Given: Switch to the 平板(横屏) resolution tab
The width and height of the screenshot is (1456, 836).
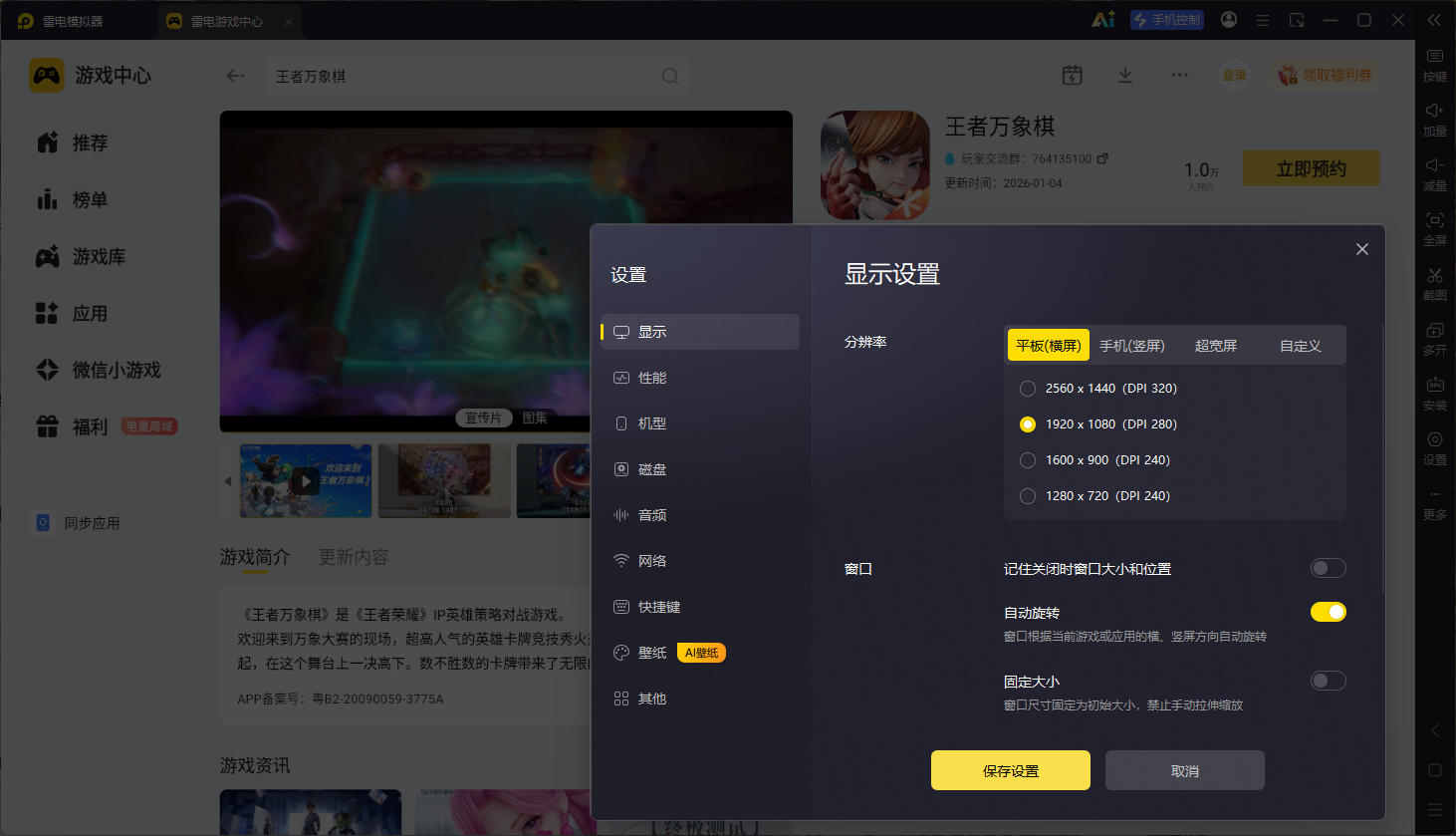Looking at the screenshot, I should 1049,346.
